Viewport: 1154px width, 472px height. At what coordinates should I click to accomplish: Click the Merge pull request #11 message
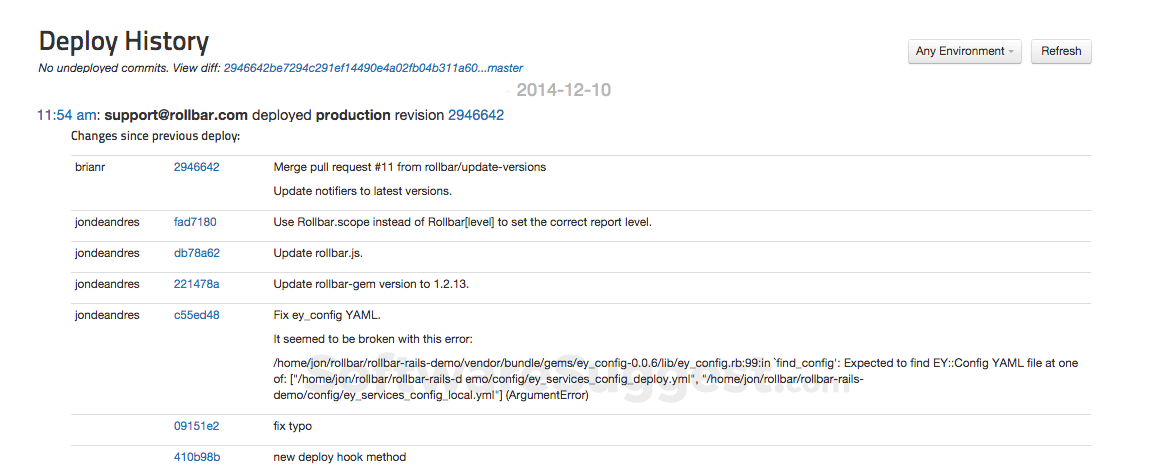tap(409, 167)
